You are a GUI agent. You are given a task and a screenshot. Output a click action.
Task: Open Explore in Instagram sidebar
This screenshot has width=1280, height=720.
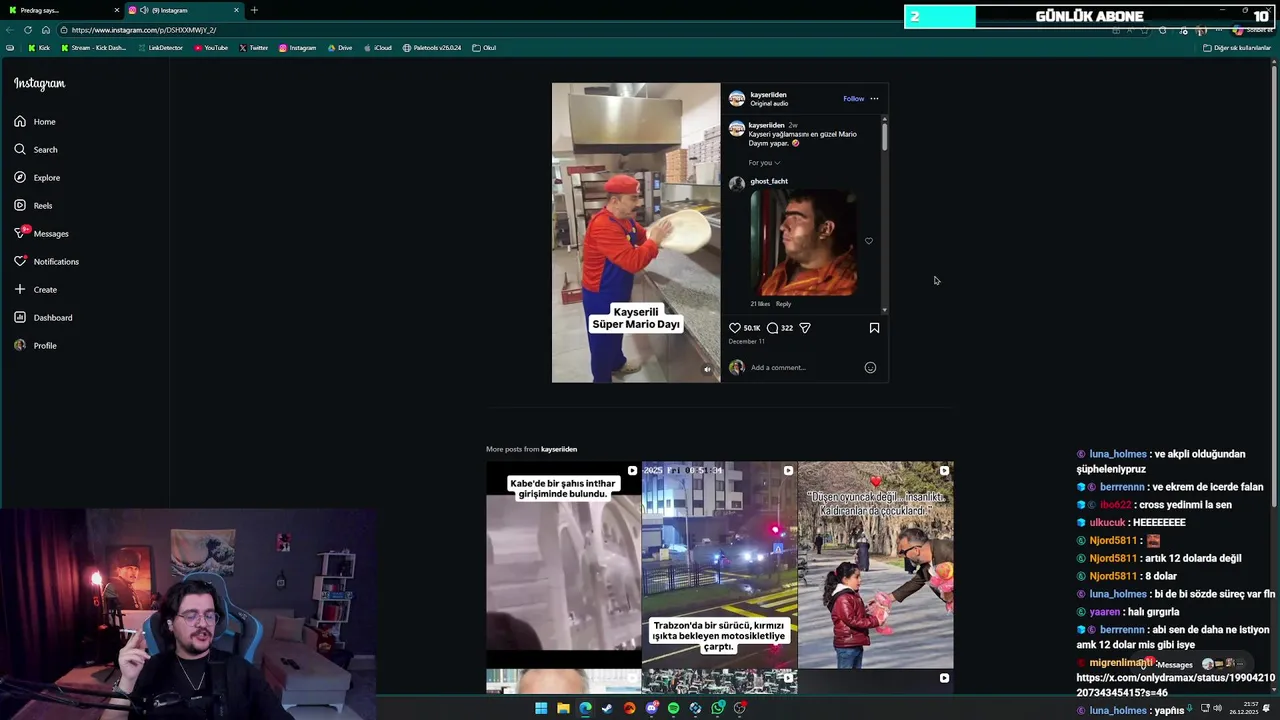pyautogui.click(x=37, y=178)
